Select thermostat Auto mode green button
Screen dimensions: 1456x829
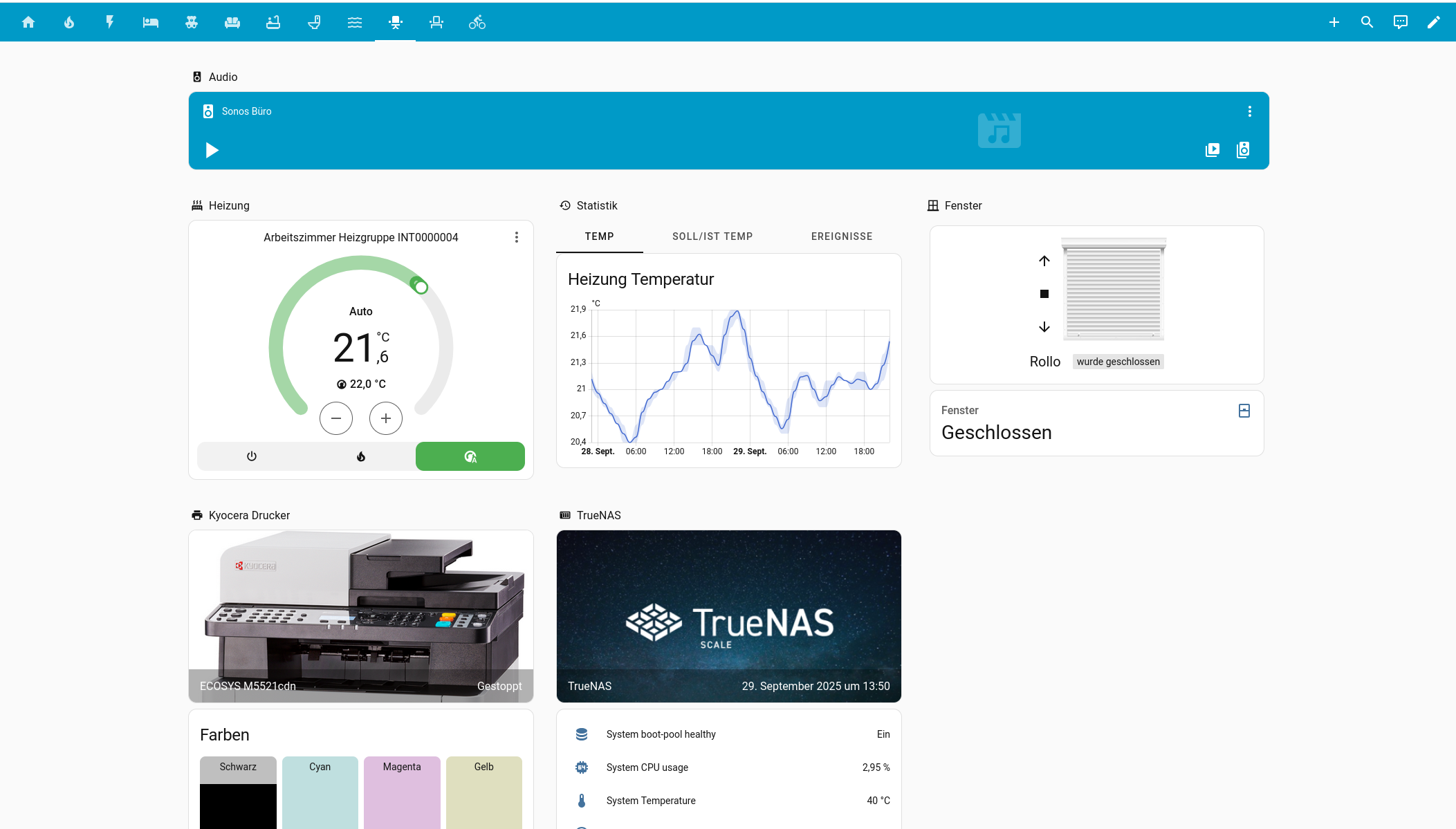click(470, 456)
